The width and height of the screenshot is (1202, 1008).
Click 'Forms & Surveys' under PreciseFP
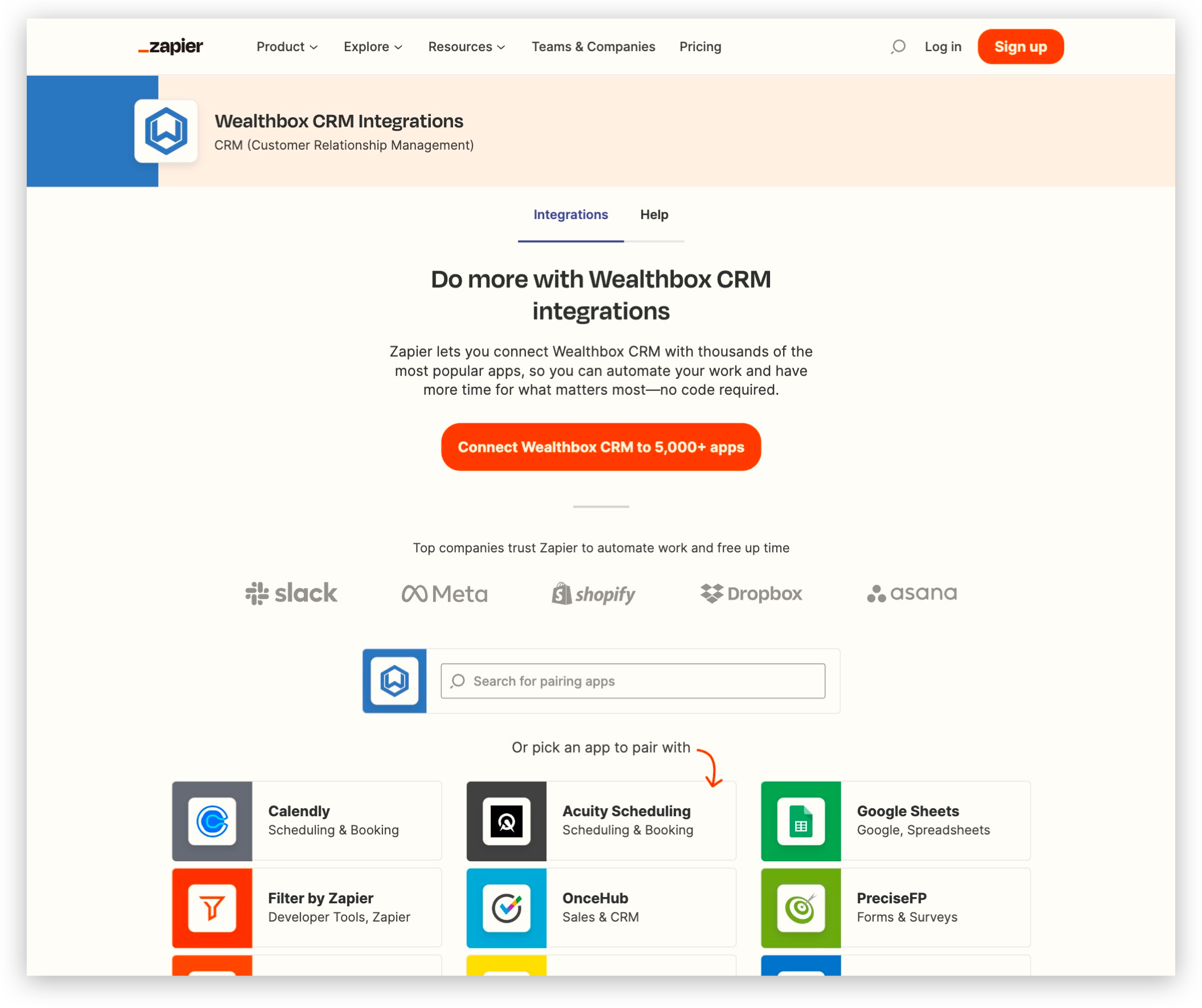[907, 916]
